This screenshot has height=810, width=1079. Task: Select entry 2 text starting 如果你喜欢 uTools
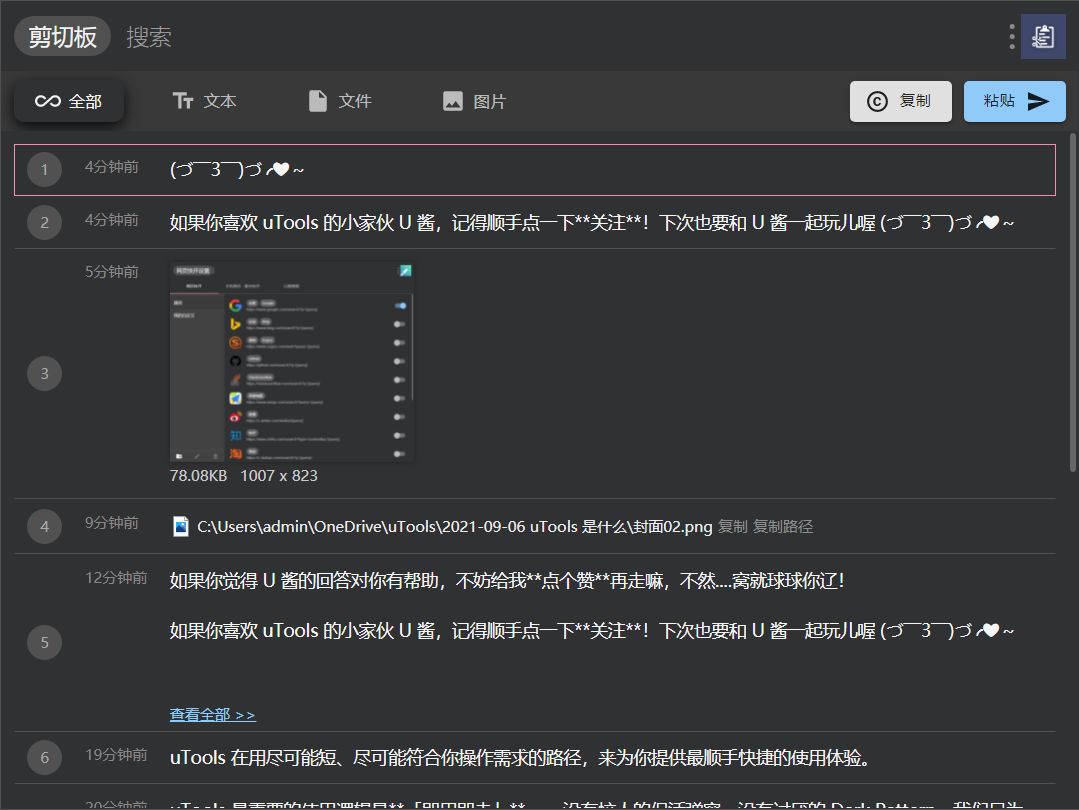click(592, 223)
